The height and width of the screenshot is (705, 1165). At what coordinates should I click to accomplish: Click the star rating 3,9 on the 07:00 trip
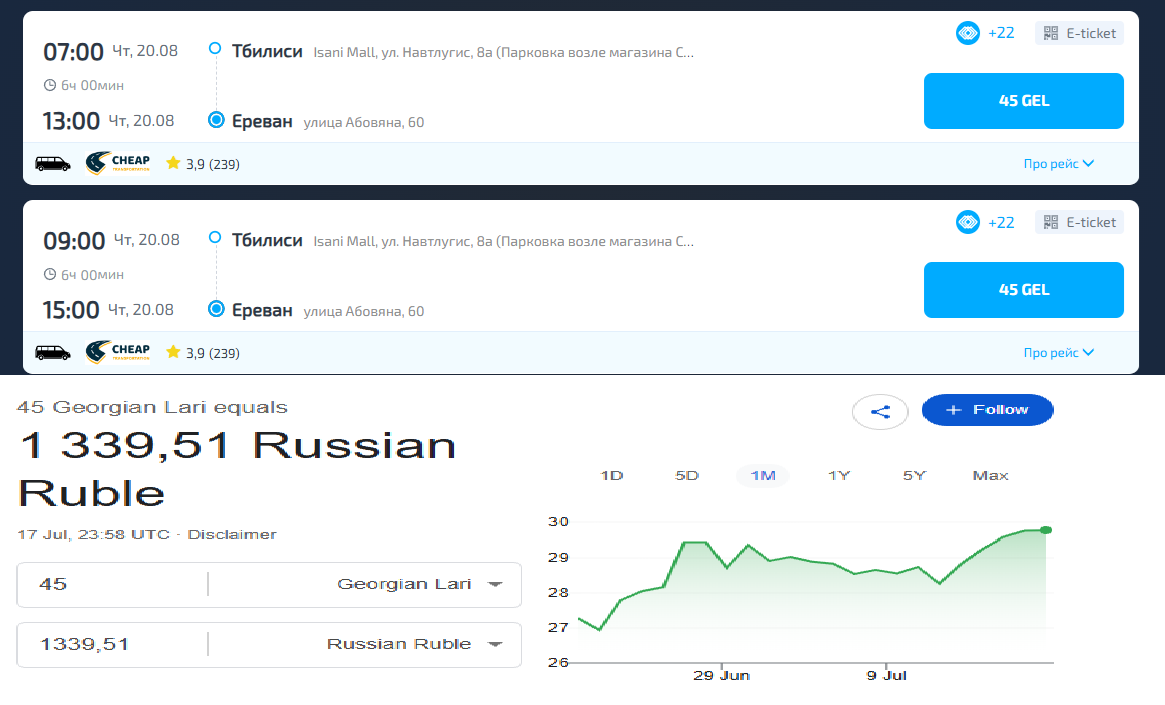pyautogui.click(x=203, y=163)
